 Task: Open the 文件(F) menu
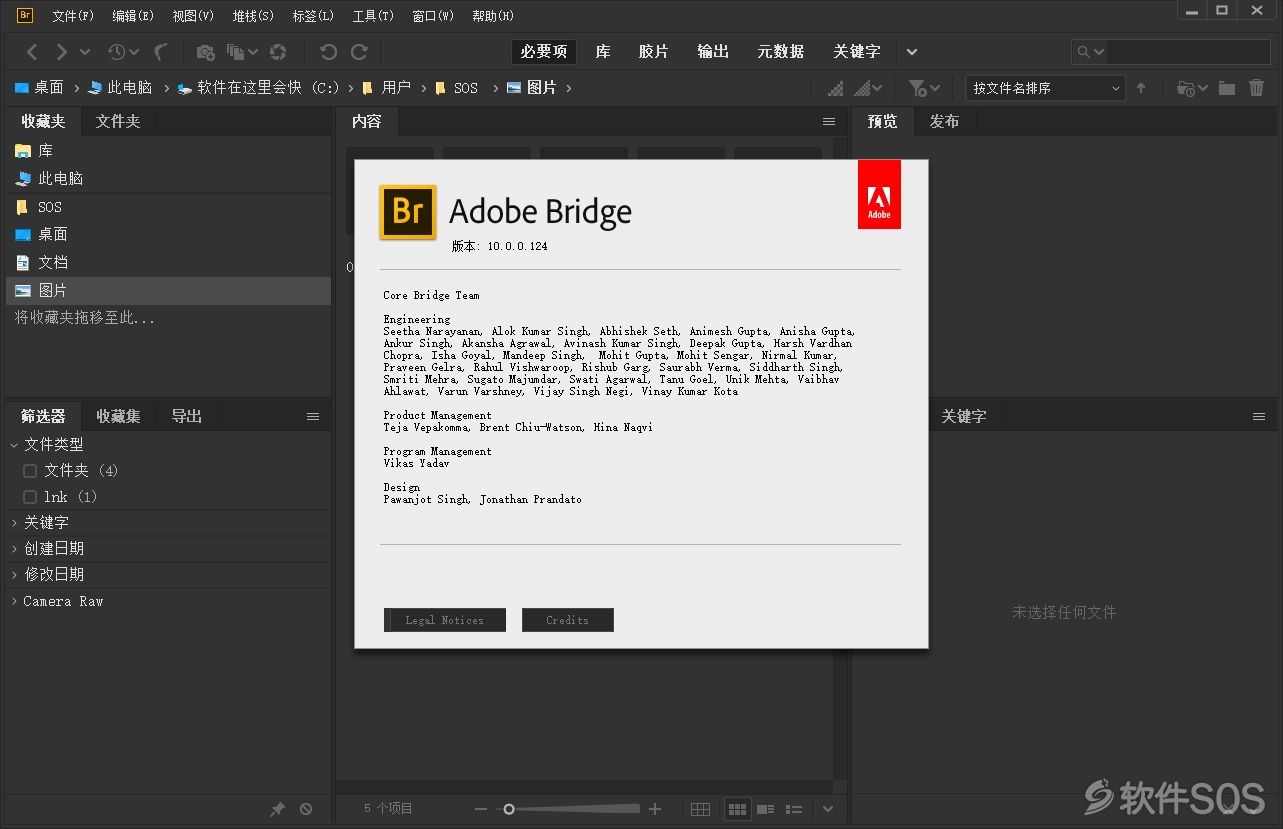(72, 16)
